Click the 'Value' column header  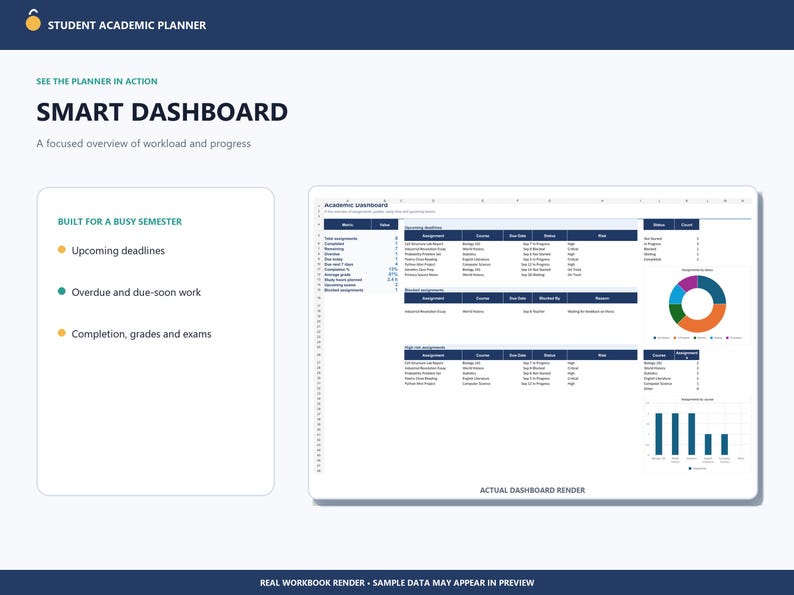385,224
